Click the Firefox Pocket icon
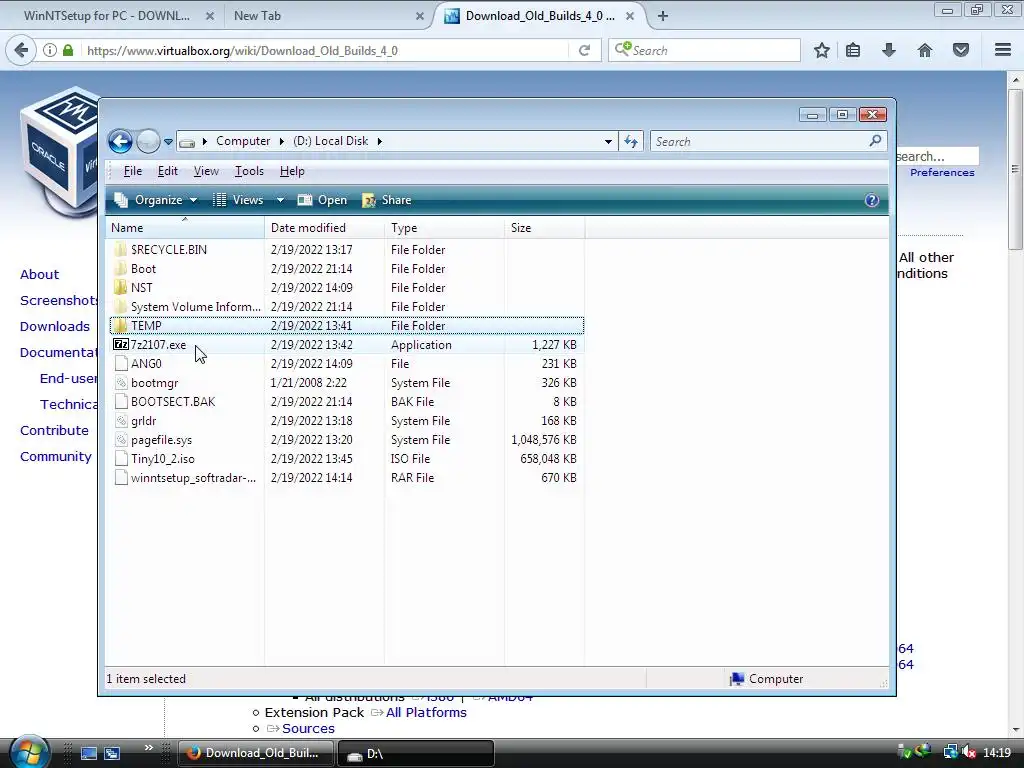1024x768 pixels. [x=961, y=50]
